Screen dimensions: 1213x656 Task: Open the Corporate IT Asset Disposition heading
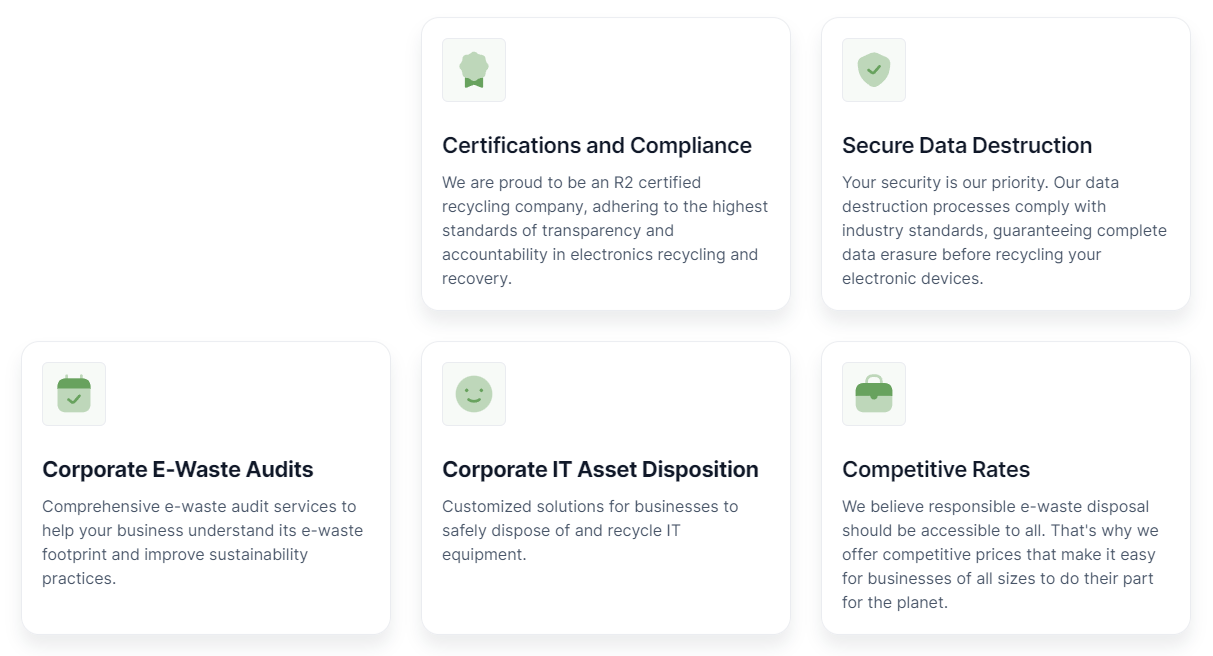click(x=600, y=470)
